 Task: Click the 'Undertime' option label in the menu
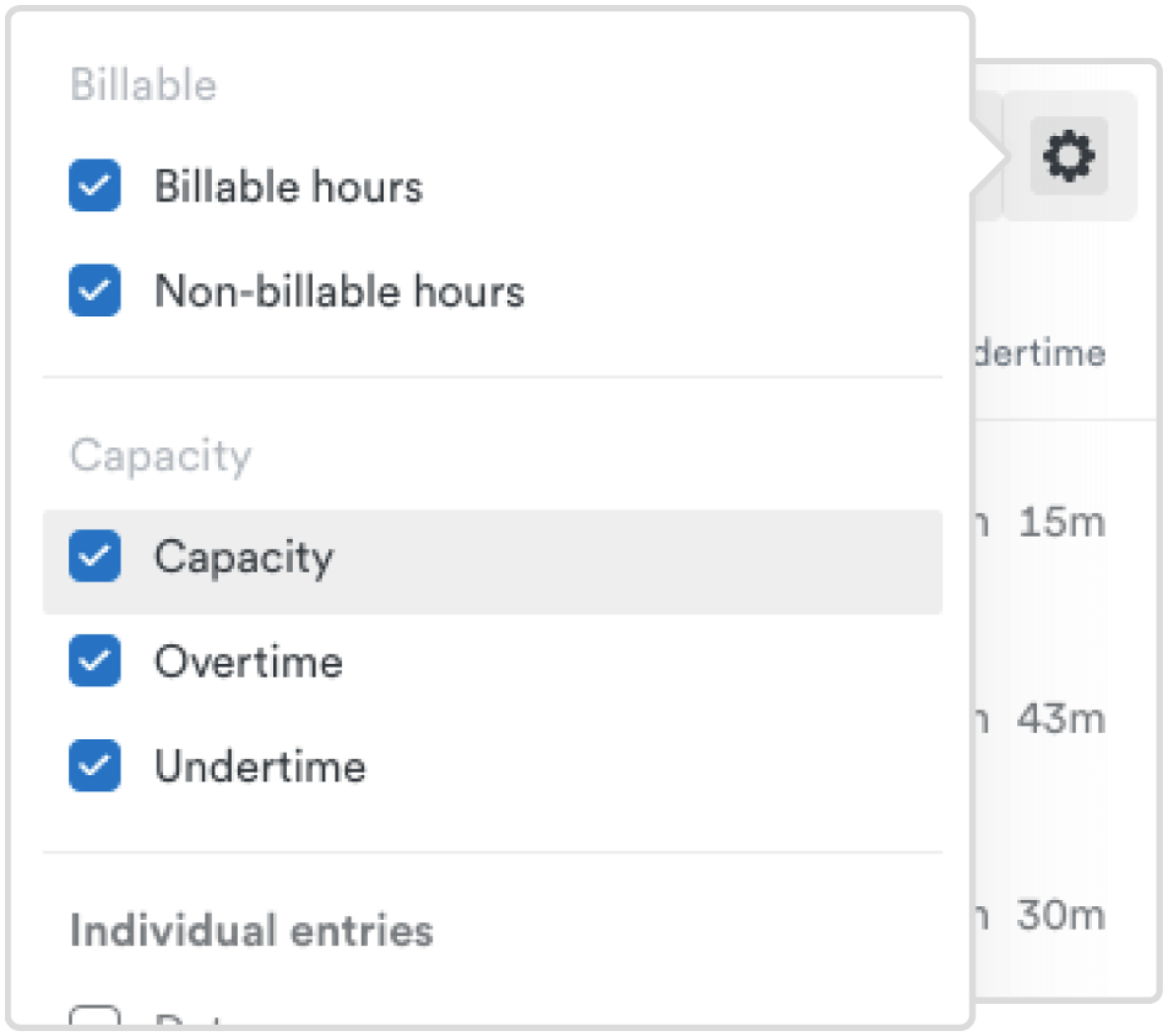[260, 766]
